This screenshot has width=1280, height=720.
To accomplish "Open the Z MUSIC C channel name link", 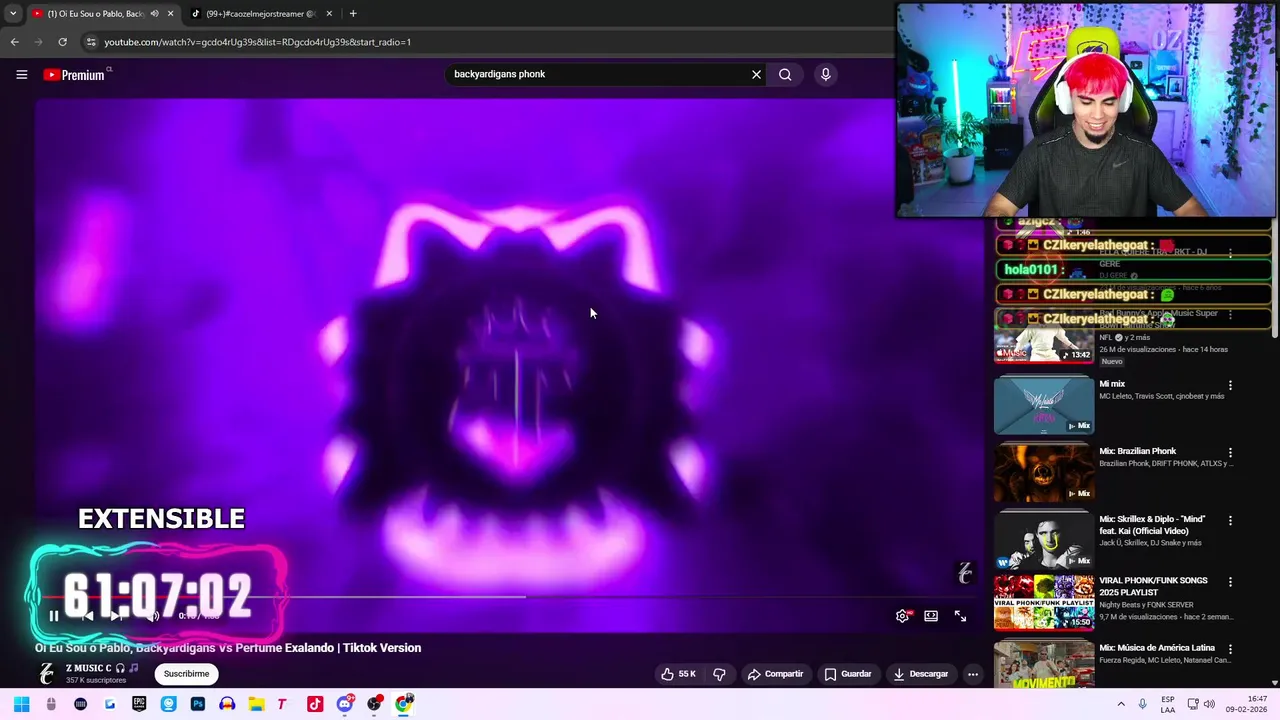I will pyautogui.click(x=88, y=668).
